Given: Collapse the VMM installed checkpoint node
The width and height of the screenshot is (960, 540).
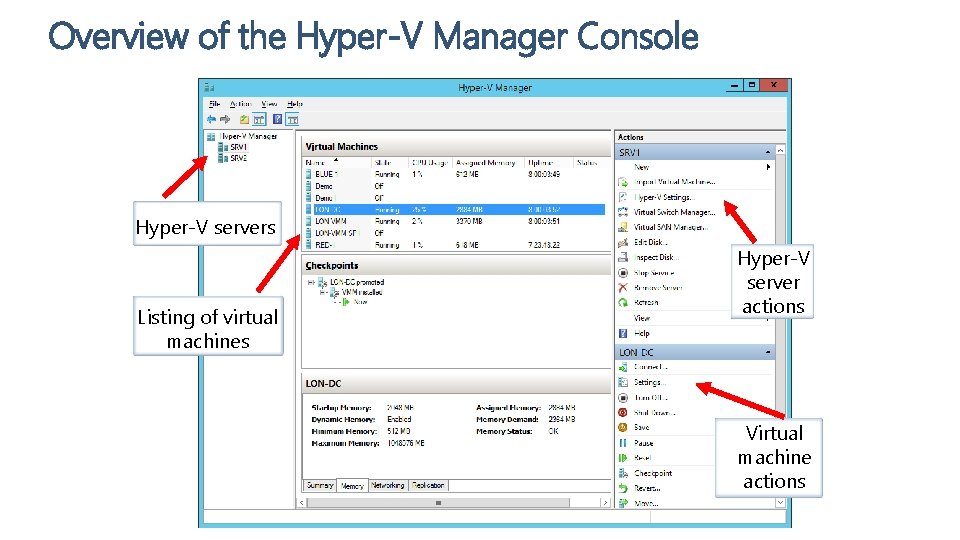Looking at the screenshot, I should pos(323,293).
